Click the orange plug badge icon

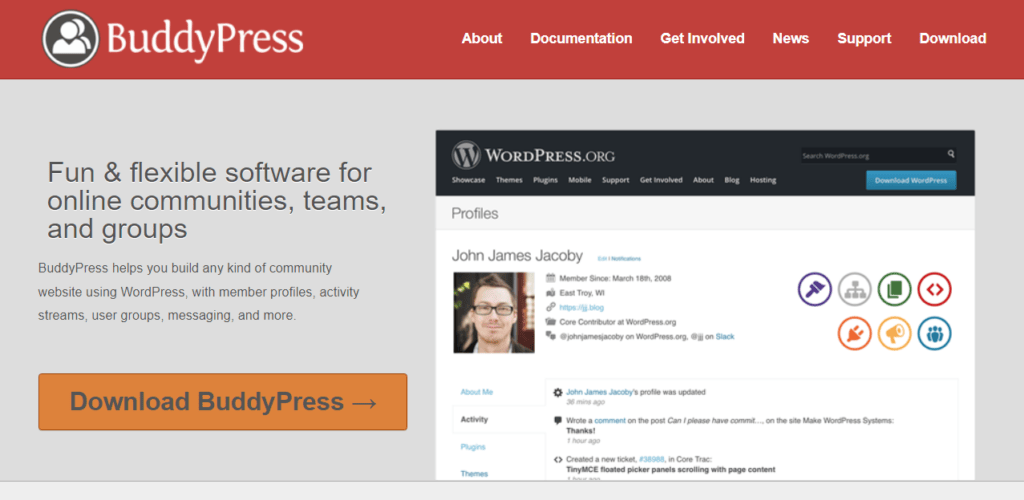coord(855,333)
